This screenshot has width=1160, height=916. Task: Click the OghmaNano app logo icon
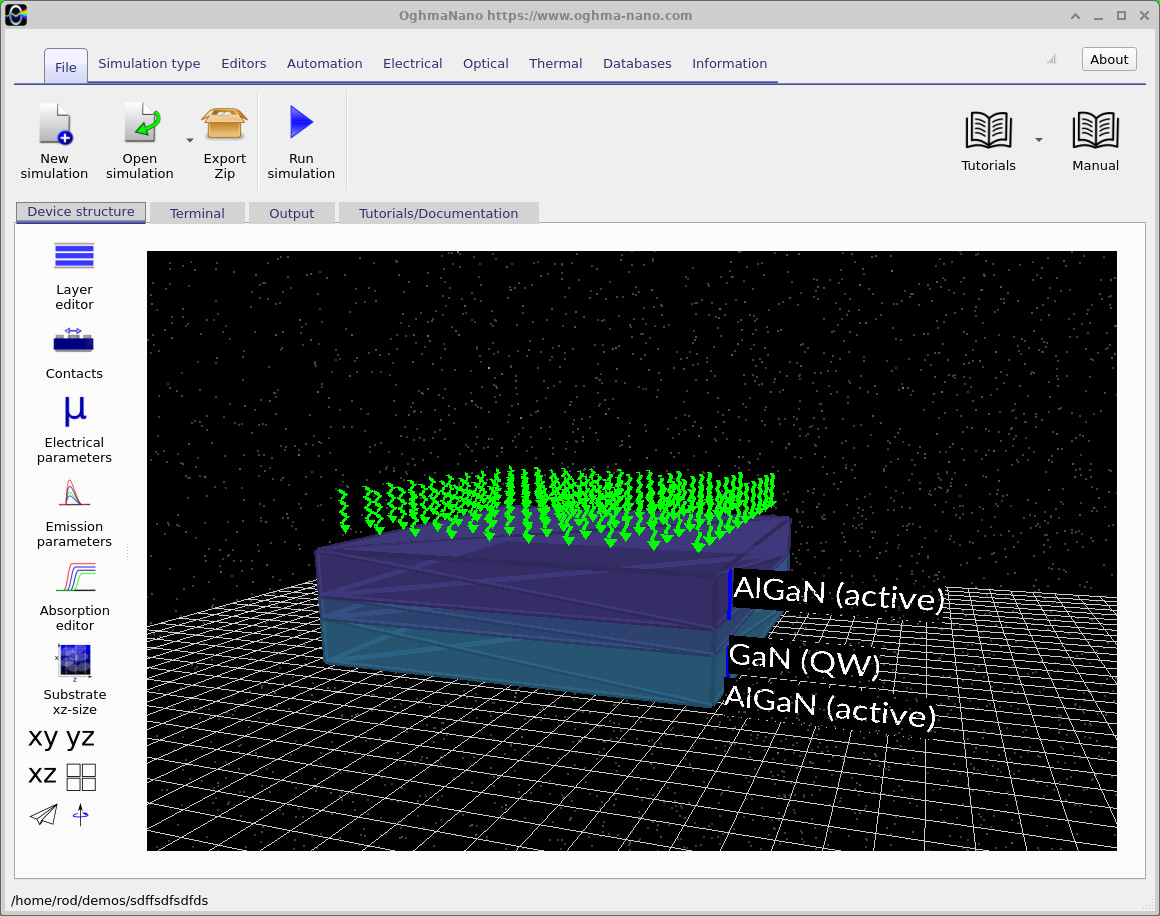tap(16, 15)
